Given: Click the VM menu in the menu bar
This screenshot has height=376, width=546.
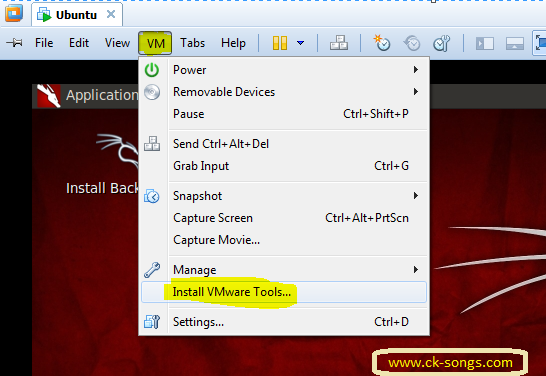Looking at the screenshot, I should tap(155, 43).
